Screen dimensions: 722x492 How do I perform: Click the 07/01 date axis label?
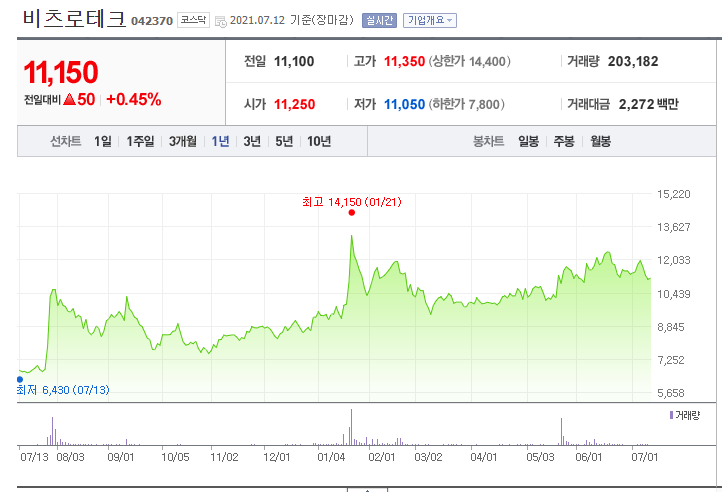(x=645, y=457)
